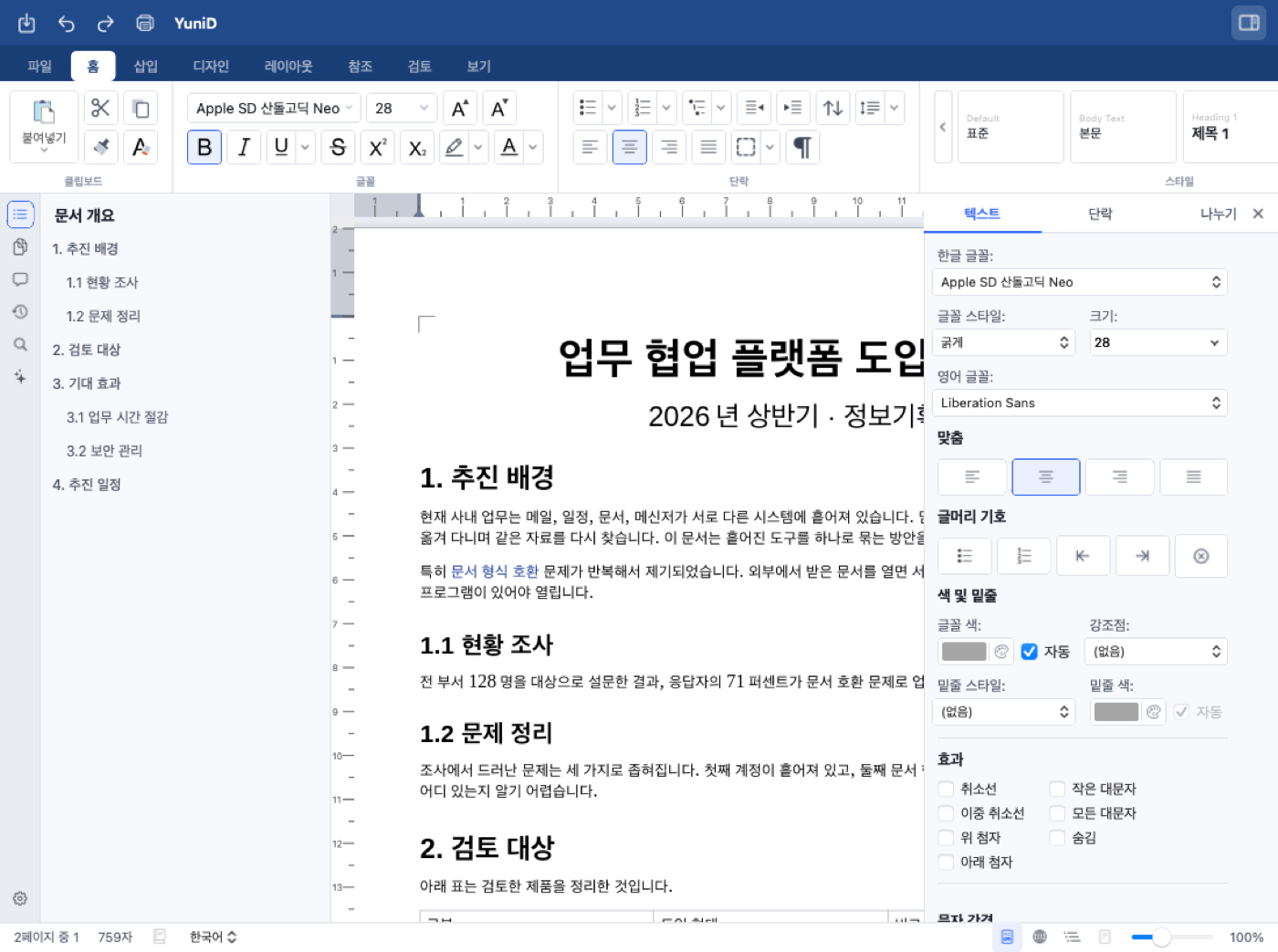Increase font size with the larger A icon
1278x952 pixels.
(x=460, y=108)
